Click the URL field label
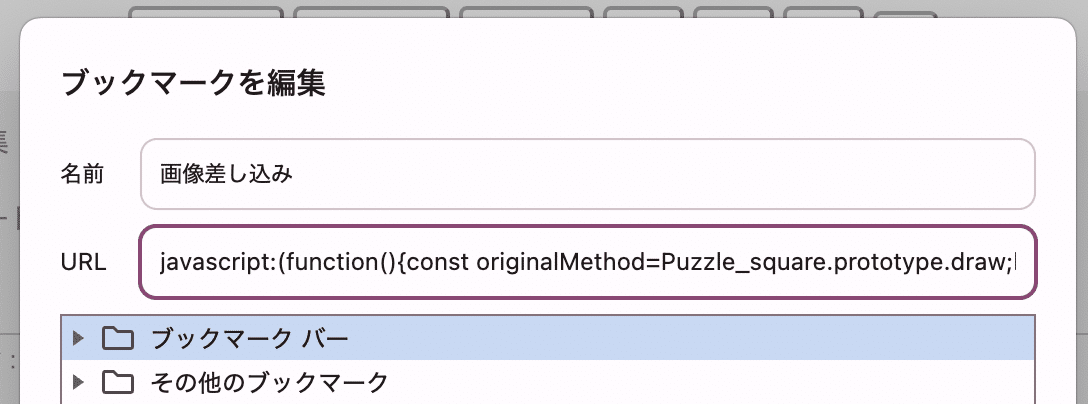The width and height of the screenshot is (1088, 404). pyautogui.click(x=83, y=263)
